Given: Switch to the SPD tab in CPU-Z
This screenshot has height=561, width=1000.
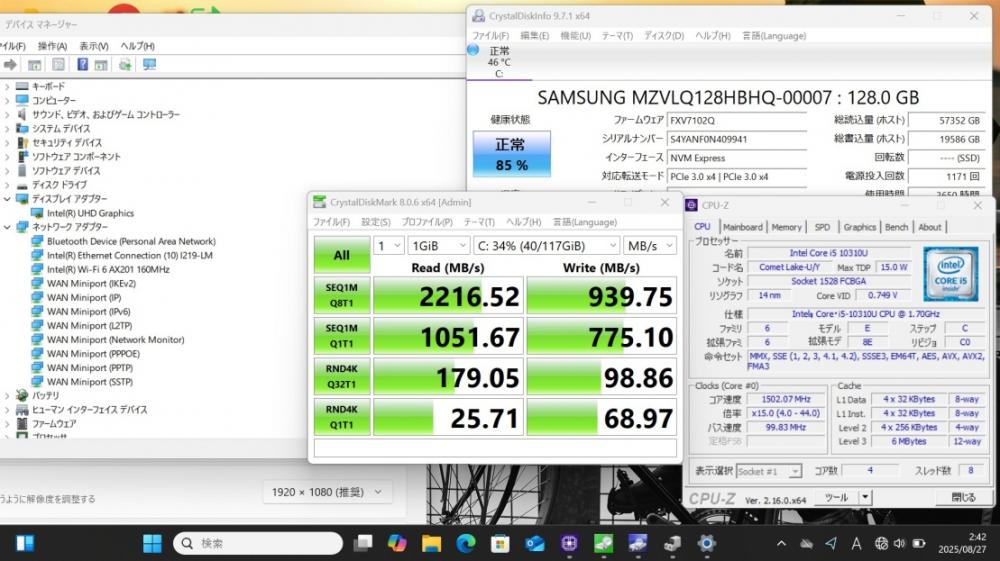Looking at the screenshot, I should (x=822, y=227).
